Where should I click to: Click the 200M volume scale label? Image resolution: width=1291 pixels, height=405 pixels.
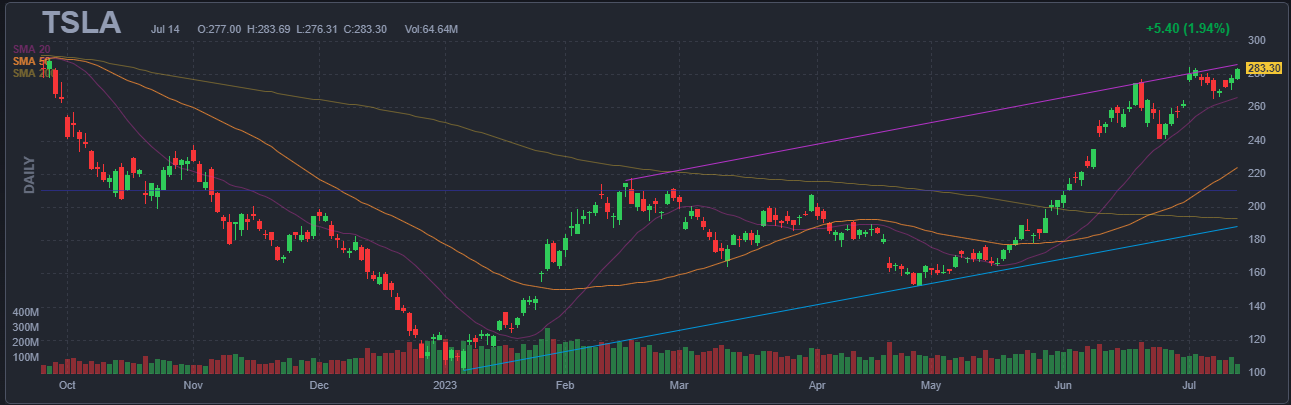point(25,342)
